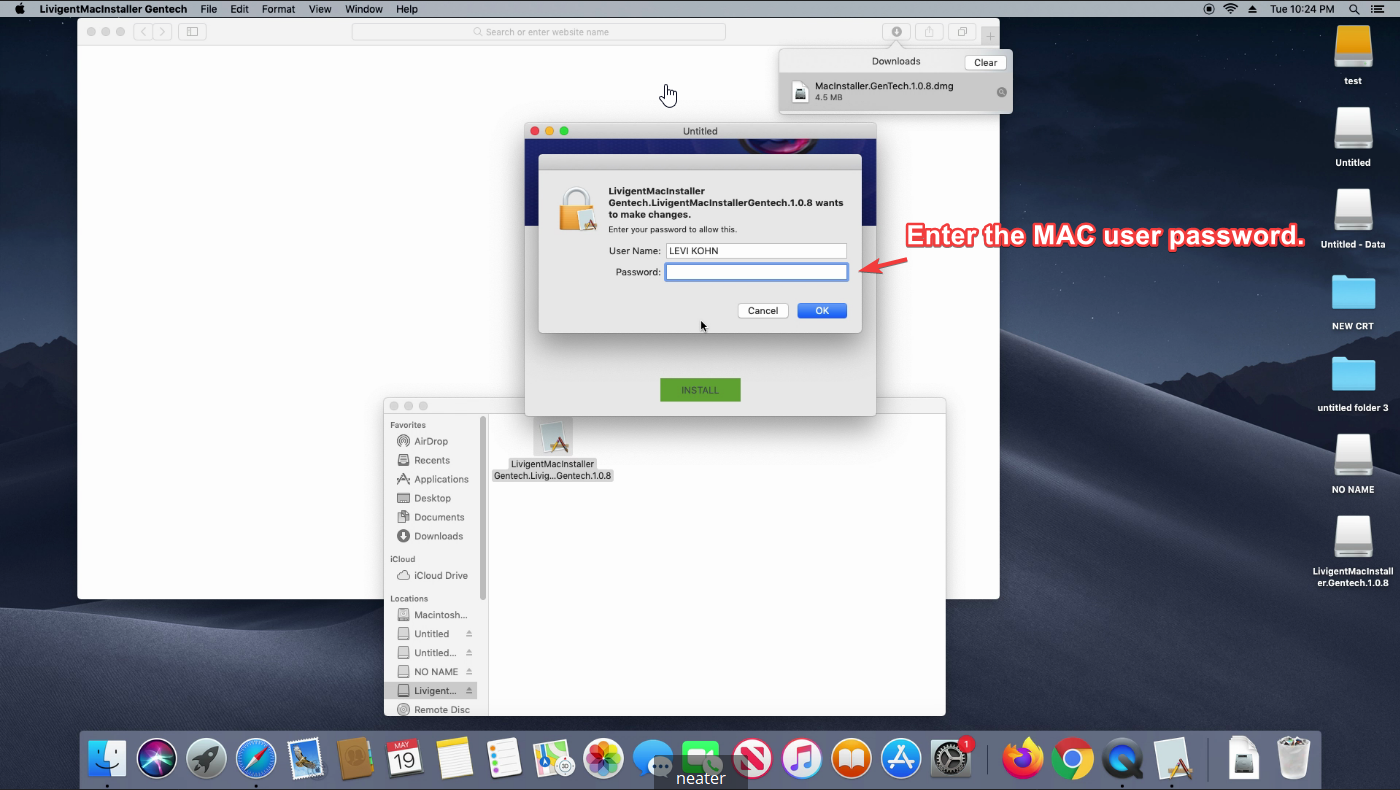Click OK in the authentication dialog
The width and height of the screenshot is (1400, 790).
click(x=822, y=311)
